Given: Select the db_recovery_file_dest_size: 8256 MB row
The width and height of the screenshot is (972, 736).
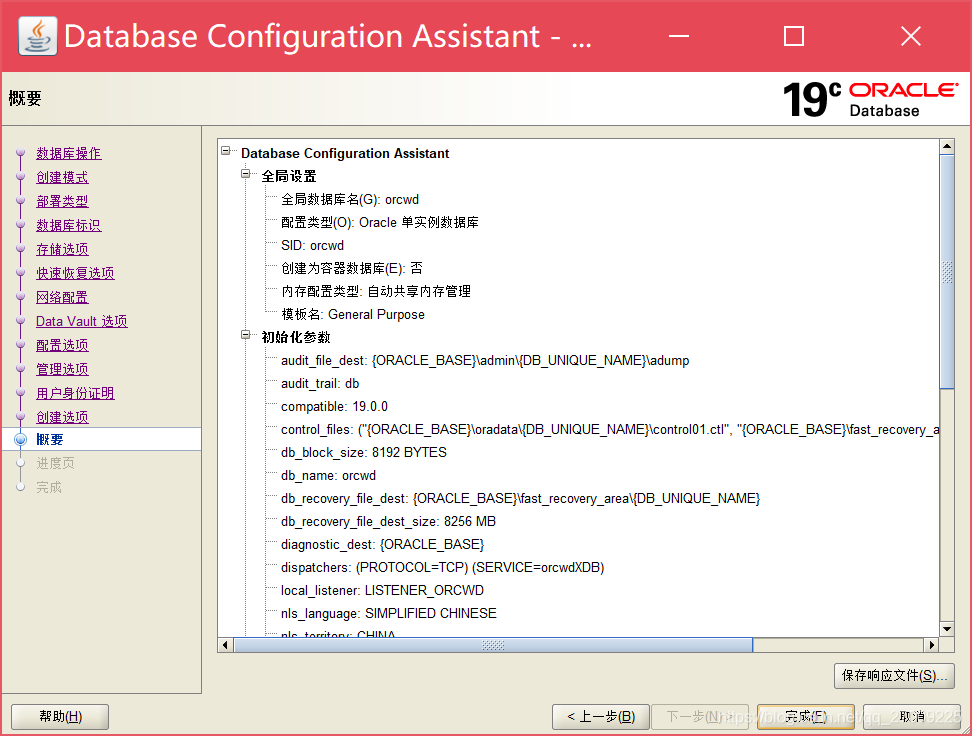Looking at the screenshot, I should point(388,521).
